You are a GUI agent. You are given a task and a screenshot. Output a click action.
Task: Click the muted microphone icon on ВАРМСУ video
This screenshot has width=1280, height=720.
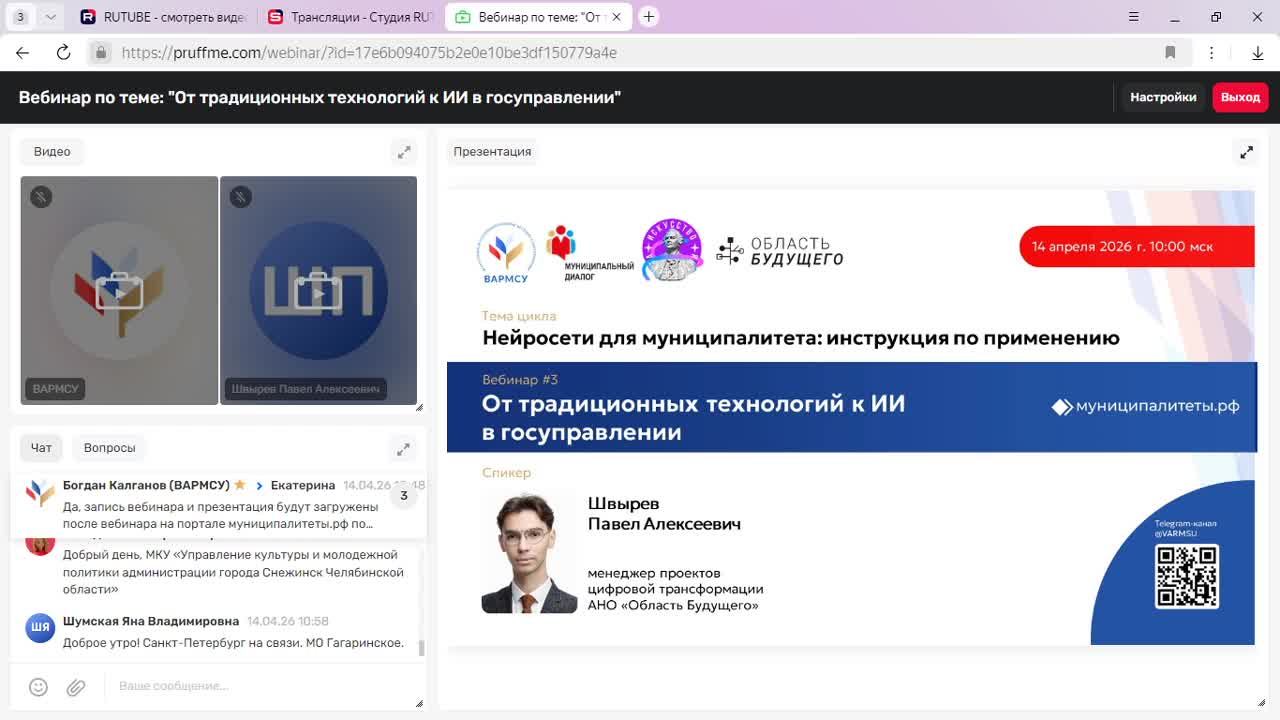(x=41, y=197)
